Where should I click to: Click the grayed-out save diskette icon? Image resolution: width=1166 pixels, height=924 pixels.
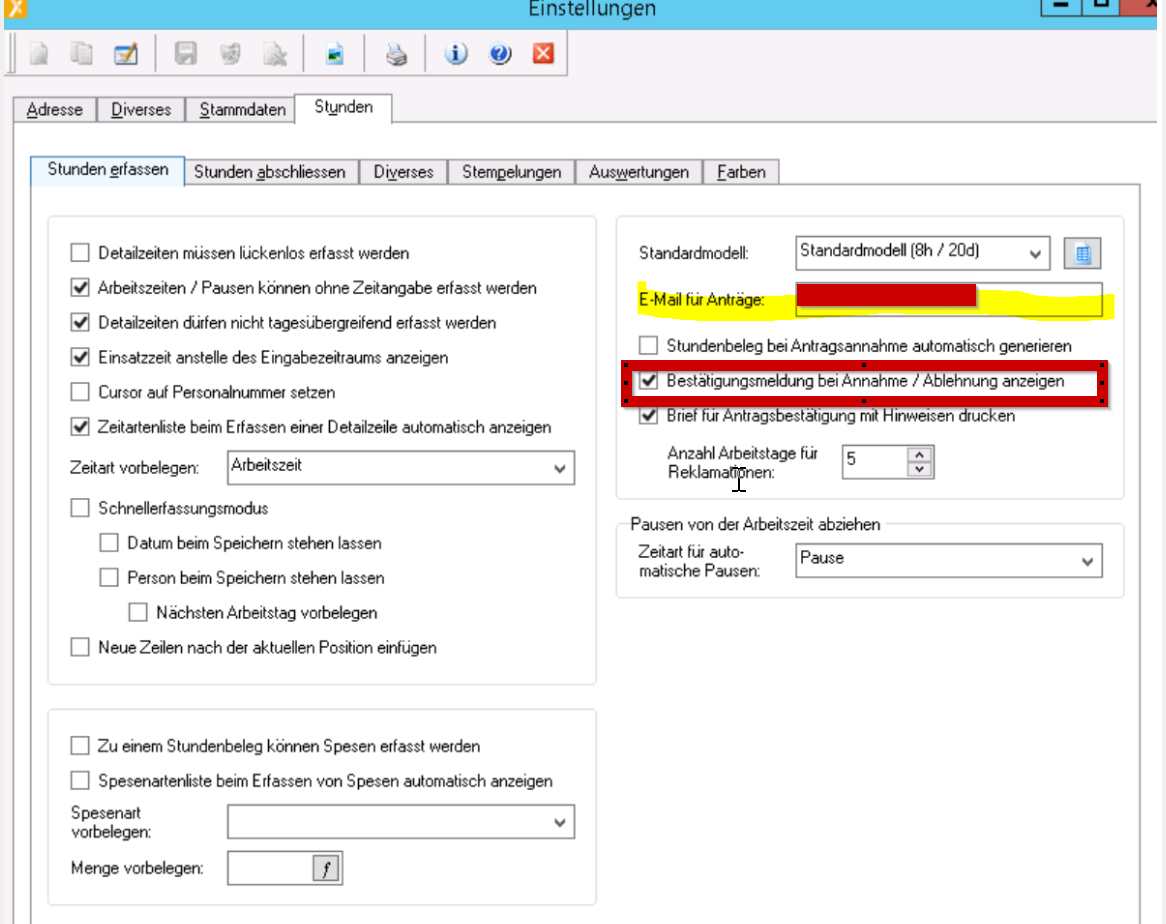tap(185, 54)
